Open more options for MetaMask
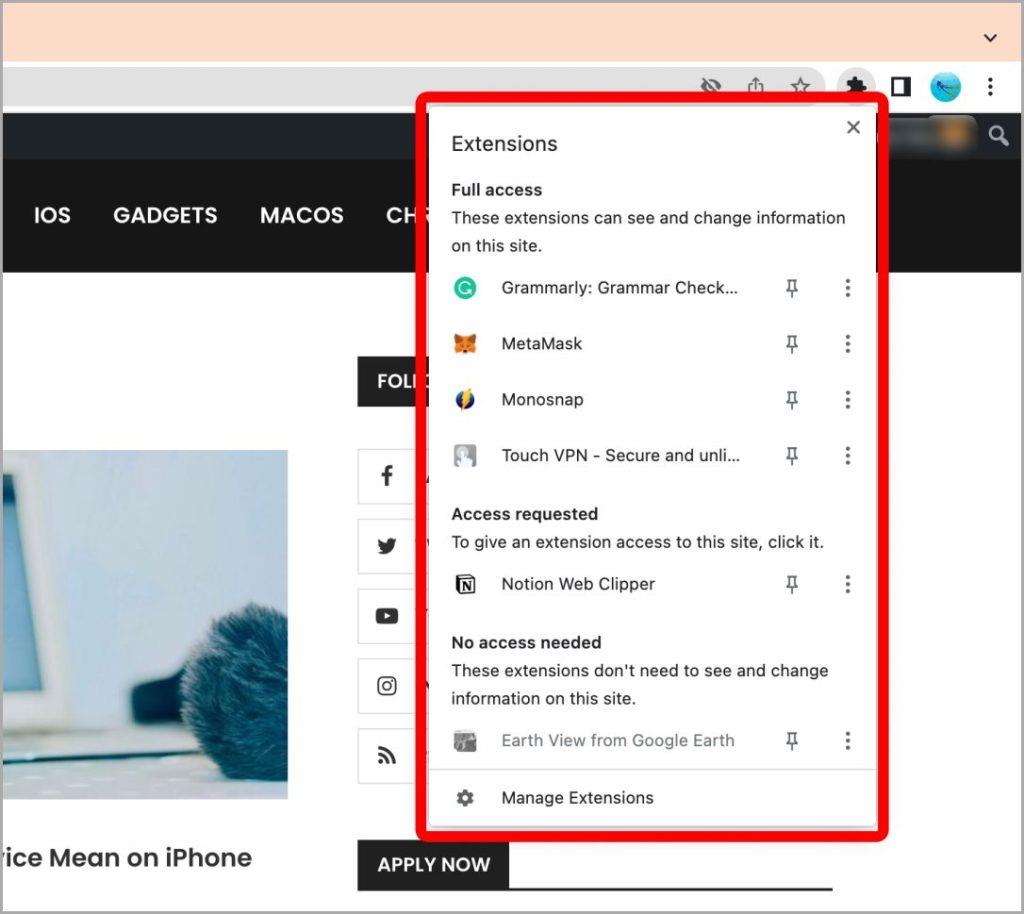 click(848, 343)
